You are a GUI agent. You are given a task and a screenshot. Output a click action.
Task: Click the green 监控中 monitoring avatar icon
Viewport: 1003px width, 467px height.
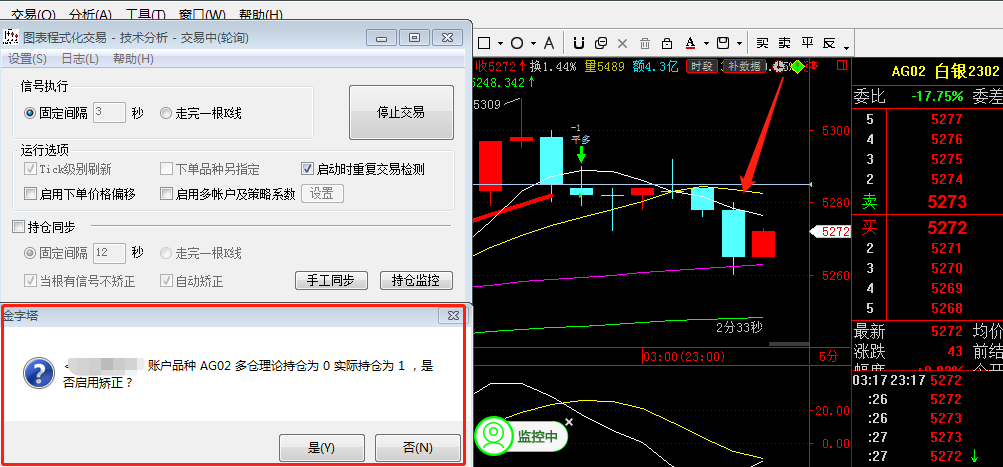[493, 436]
